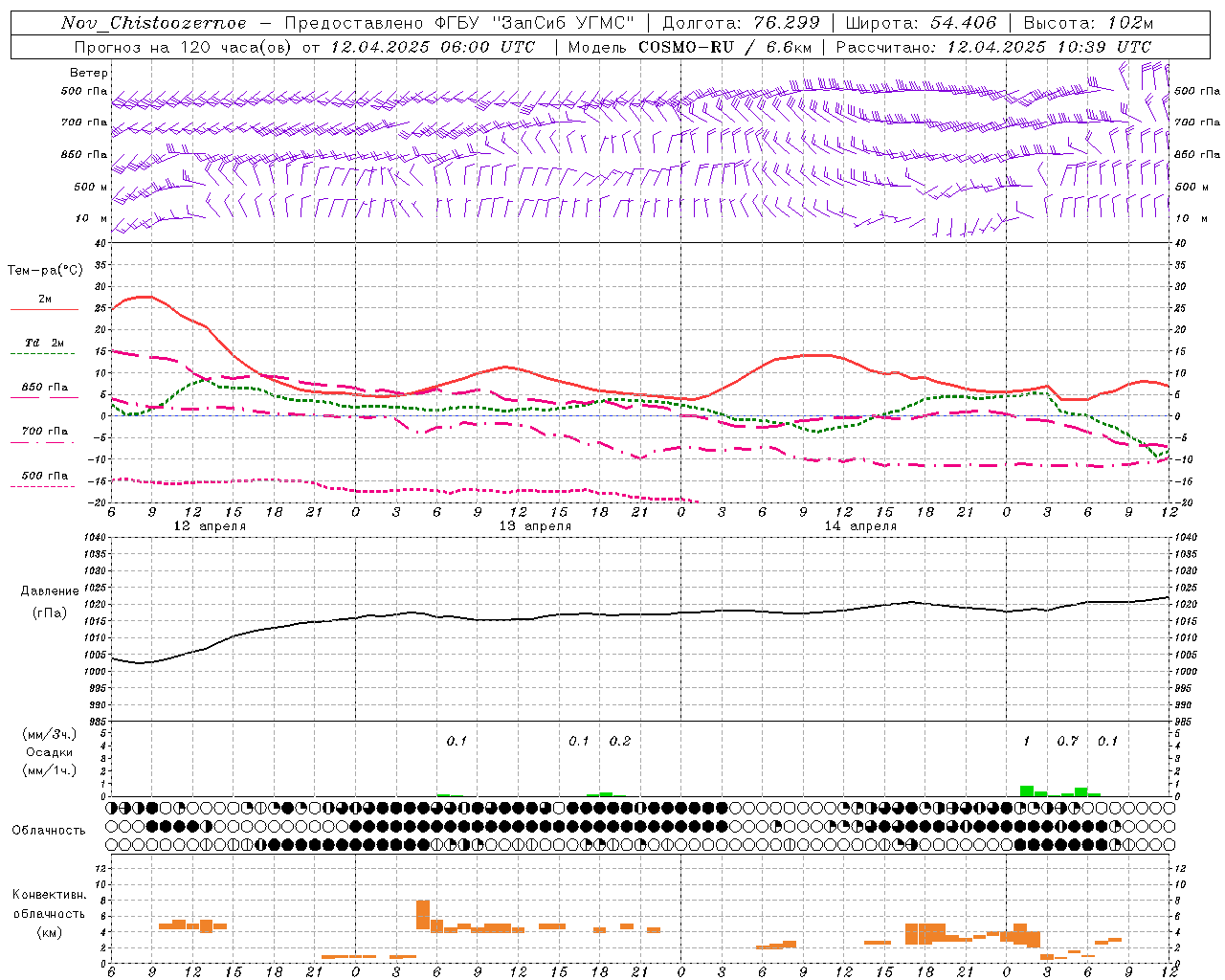
Task: Click the red '2м' temperature legend line
Action: point(44,310)
